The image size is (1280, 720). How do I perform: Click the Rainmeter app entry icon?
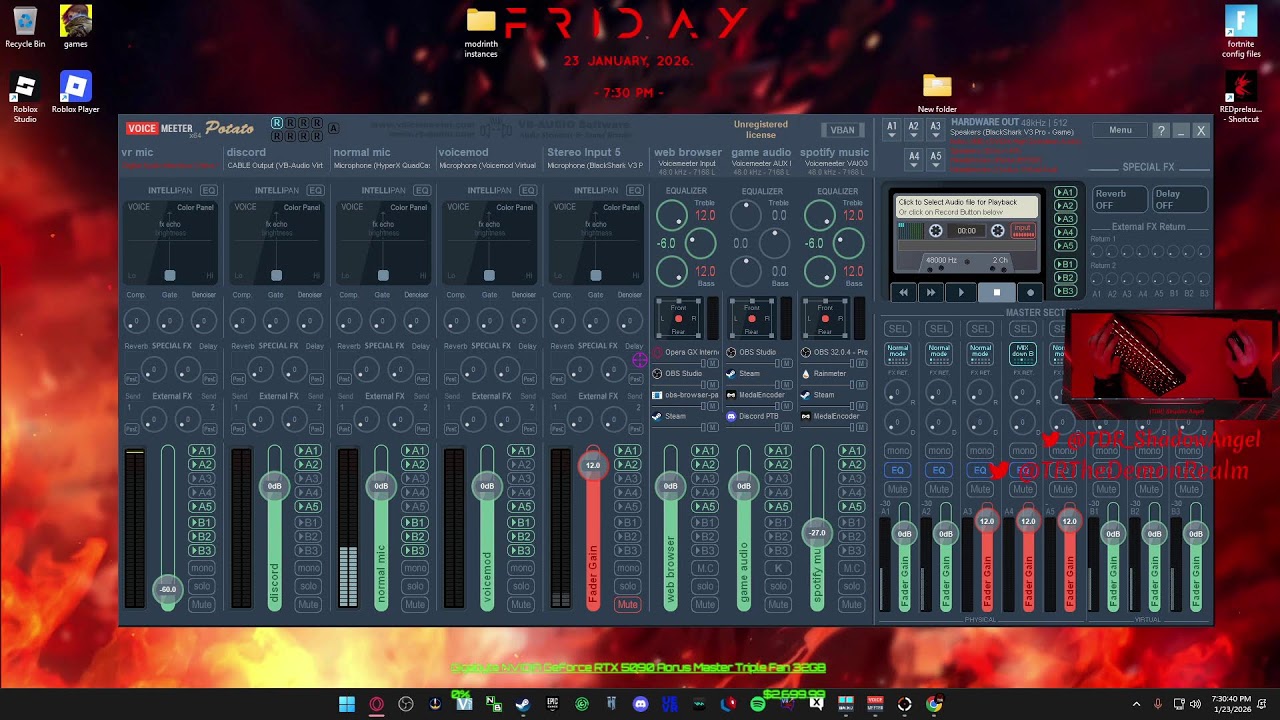[x=806, y=374]
